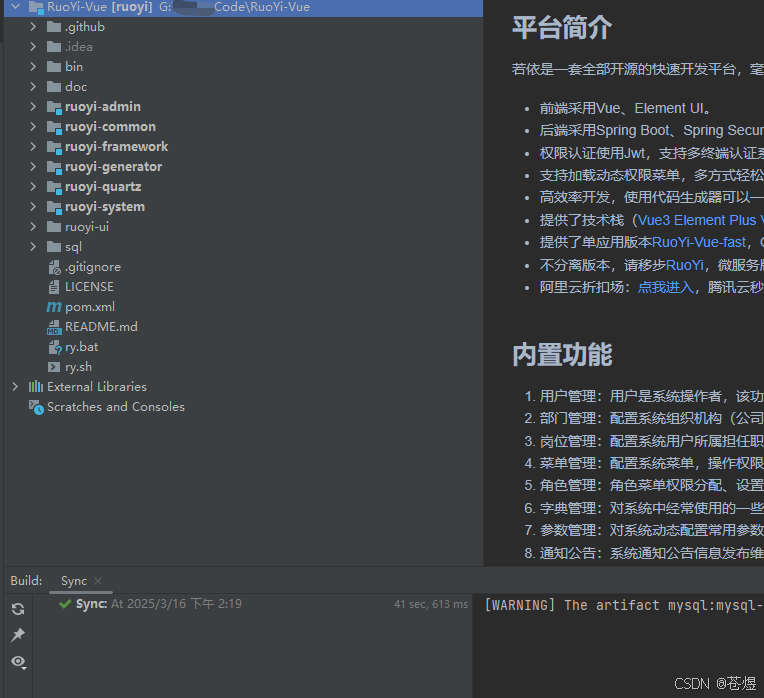The height and width of the screenshot is (698, 764).
Task: Pin the Build tab with pin icon
Action: [x=18, y=635]
